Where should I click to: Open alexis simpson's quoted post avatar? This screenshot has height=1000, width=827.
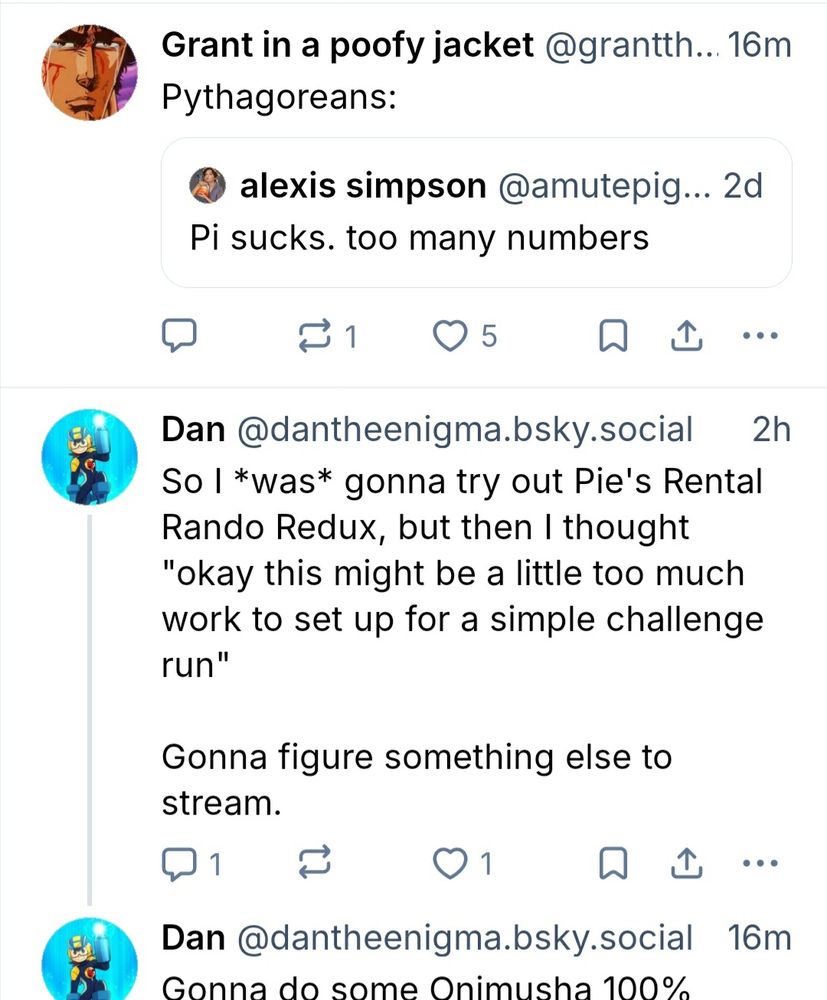(x=209, y=186)
